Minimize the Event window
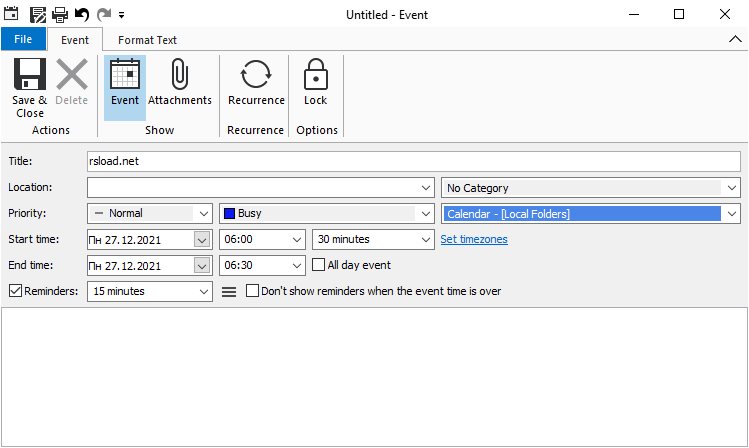 click(x=634, y=14)
